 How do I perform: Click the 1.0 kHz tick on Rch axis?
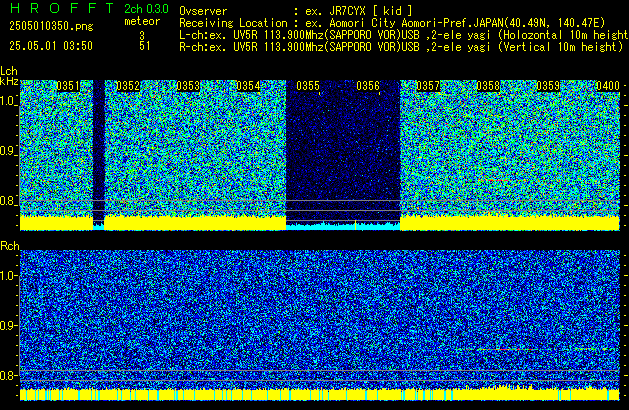click(8, 276)
